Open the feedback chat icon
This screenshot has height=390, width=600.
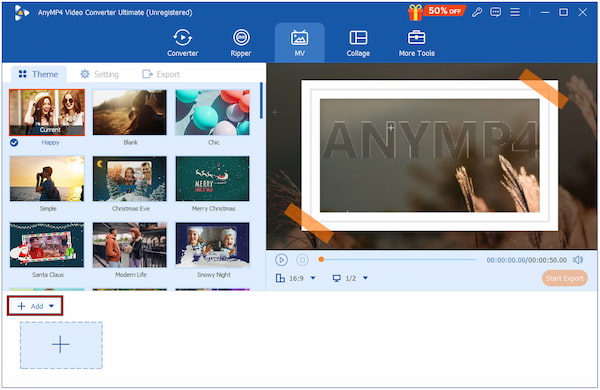[496, 12]
